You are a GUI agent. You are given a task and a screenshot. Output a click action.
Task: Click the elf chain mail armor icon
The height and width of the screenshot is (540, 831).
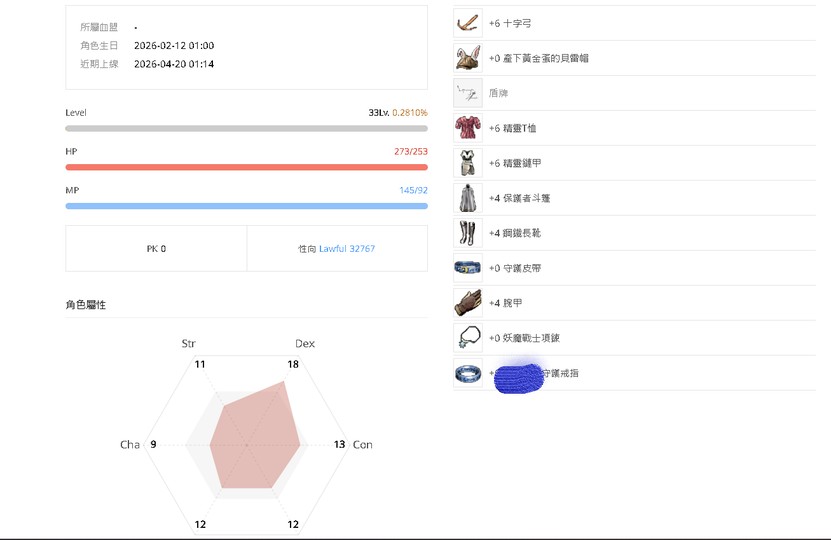[x=468, y=163]
